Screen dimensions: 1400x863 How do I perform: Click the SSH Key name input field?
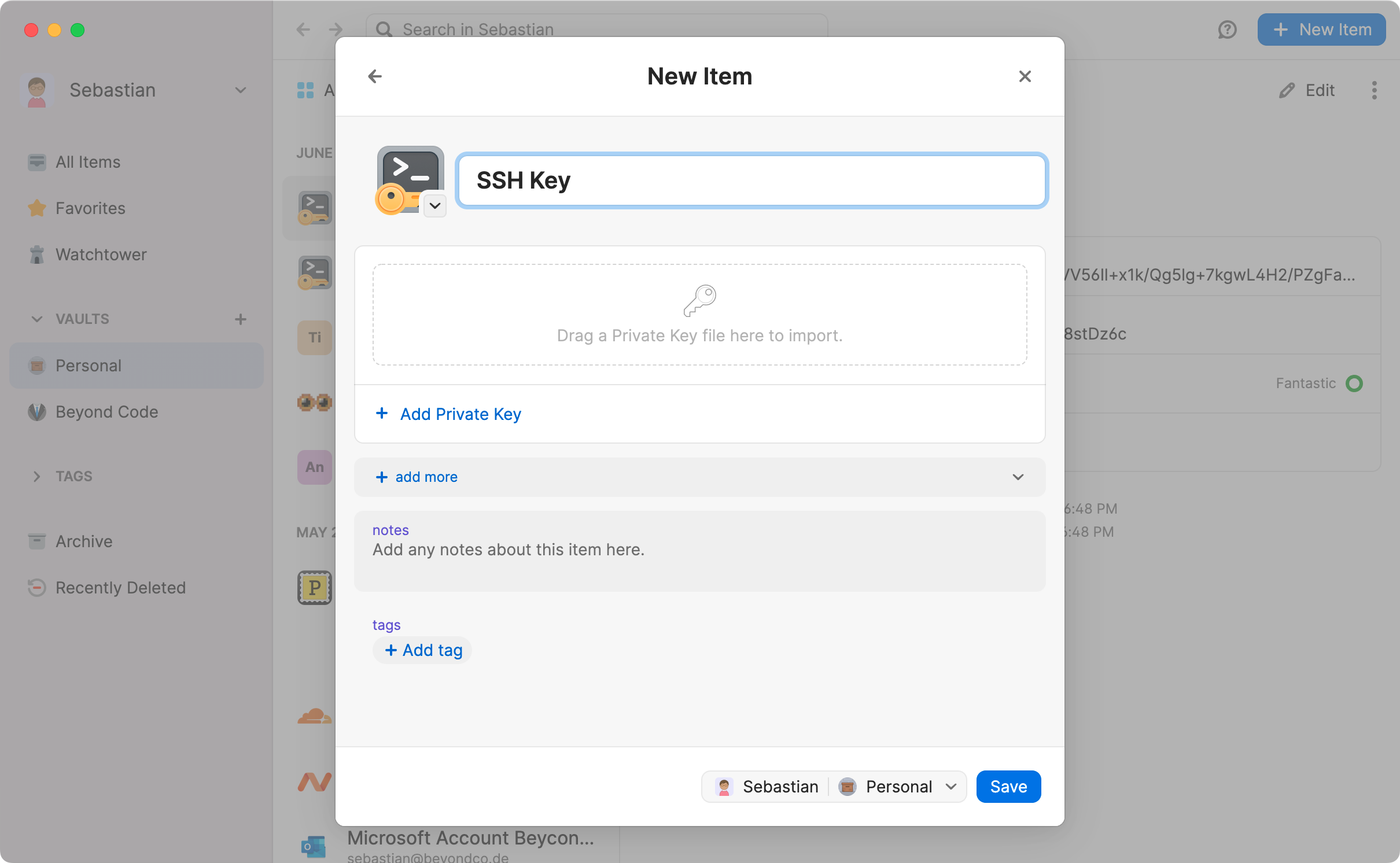pyautogui.click(x=751, y=180)
